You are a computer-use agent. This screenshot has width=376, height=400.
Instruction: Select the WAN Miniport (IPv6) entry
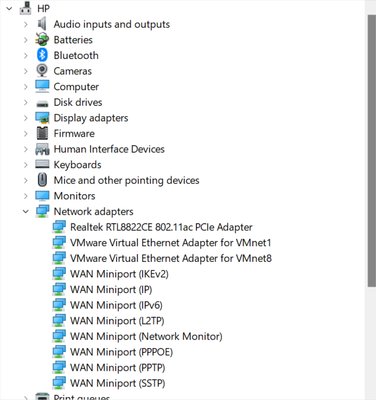click(x=116, y=305)
